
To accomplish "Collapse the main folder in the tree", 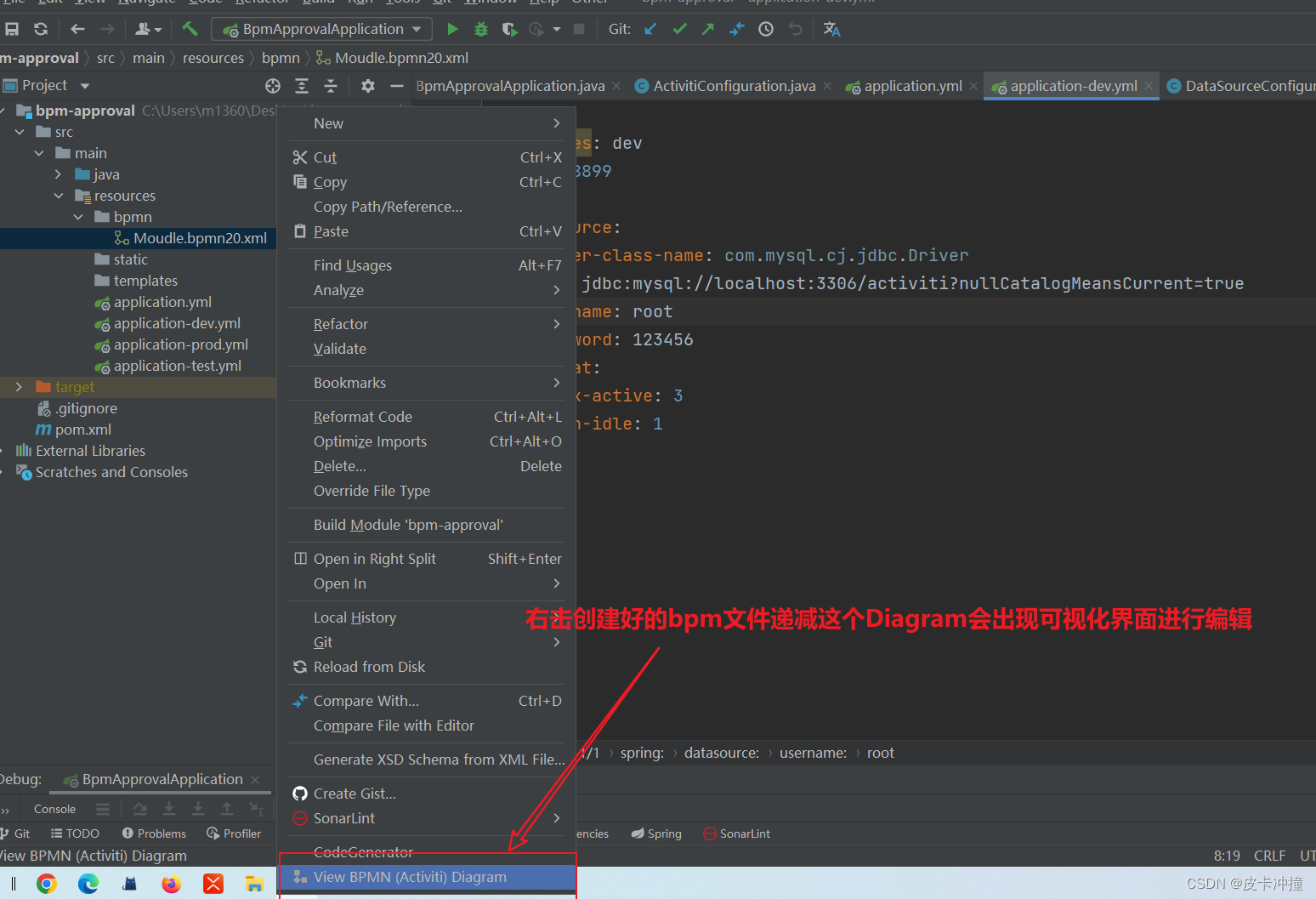I will tap(39, 153).
